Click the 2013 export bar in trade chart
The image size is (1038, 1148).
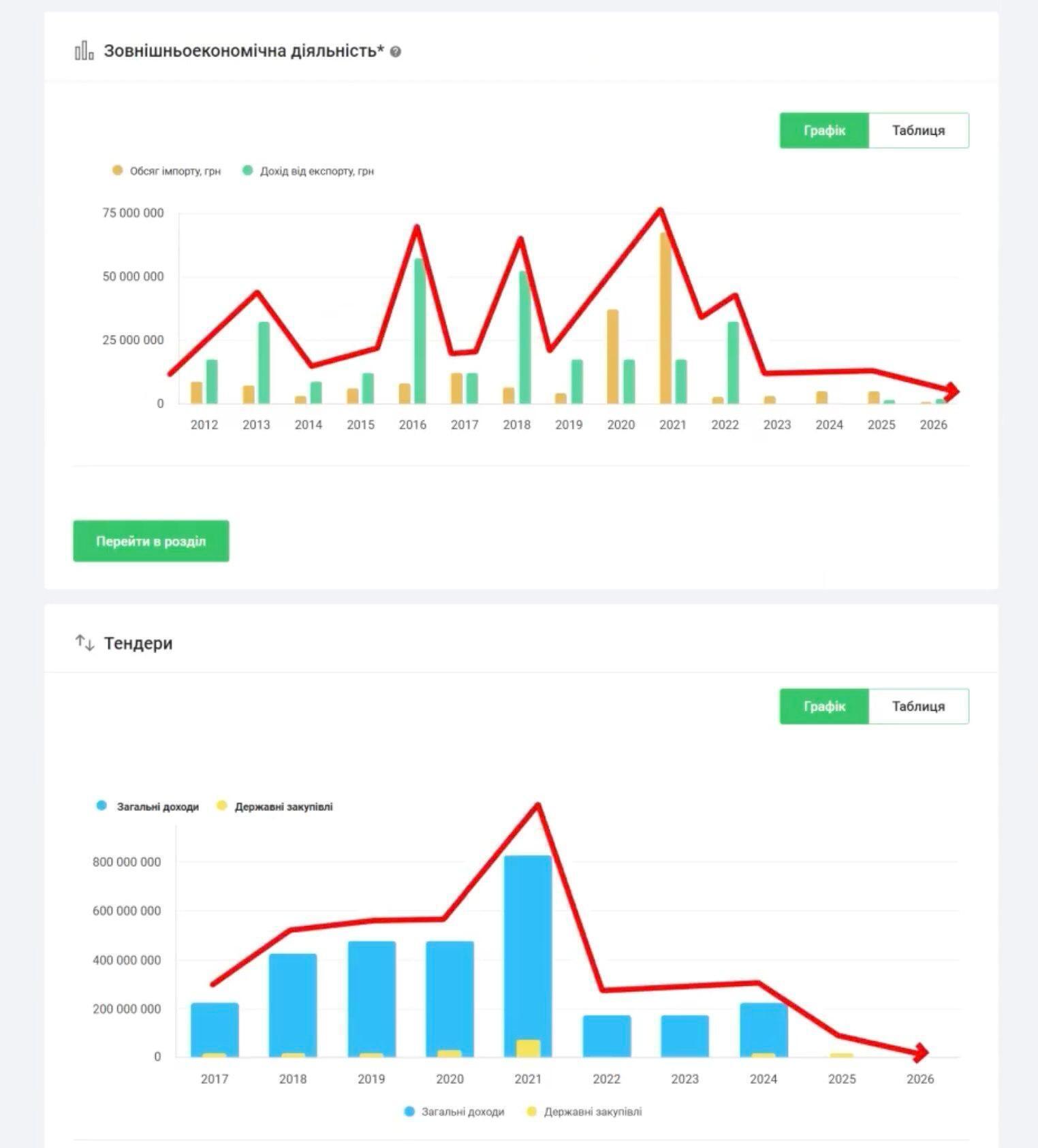tap(264, 363)
